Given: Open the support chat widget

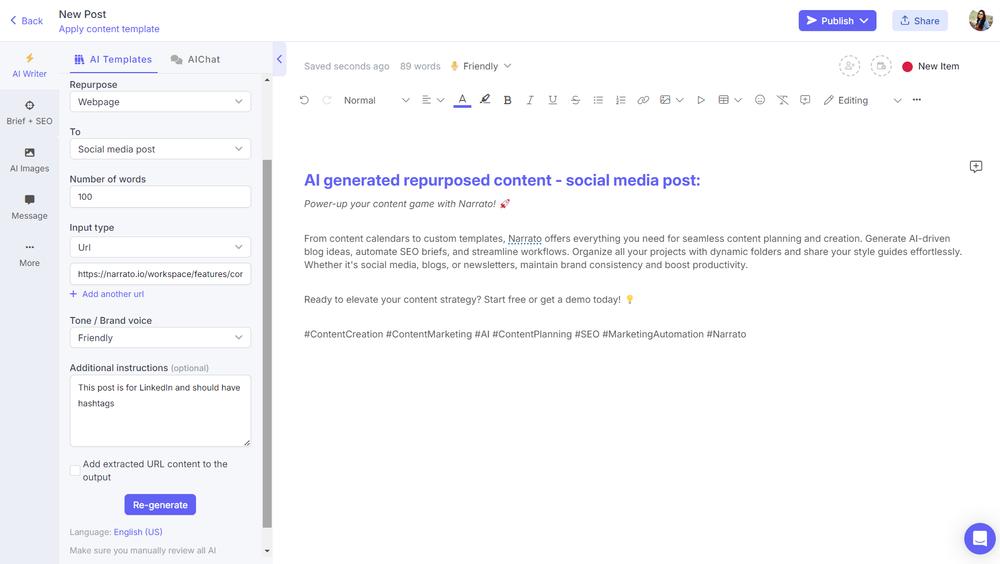Looking at the screenshot, I should pyautogui.click(x=980, y=538).
